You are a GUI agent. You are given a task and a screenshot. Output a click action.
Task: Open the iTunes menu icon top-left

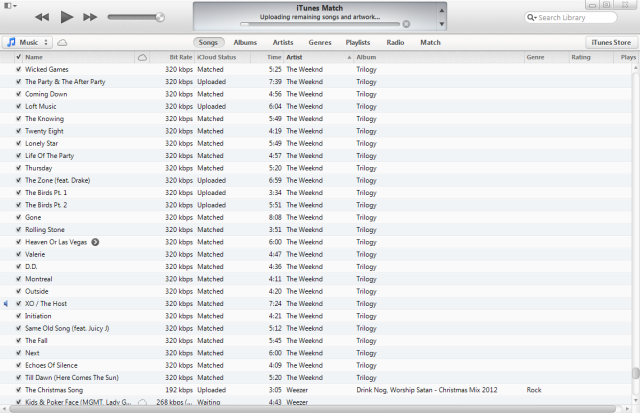tap(10, 6)
